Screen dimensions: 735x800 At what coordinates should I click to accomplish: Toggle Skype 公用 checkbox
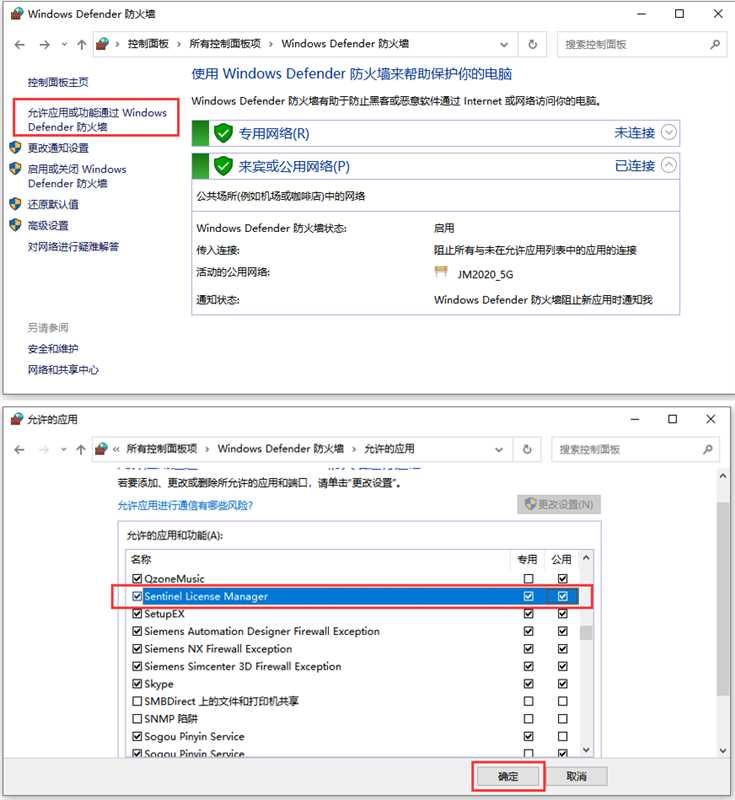563,684
